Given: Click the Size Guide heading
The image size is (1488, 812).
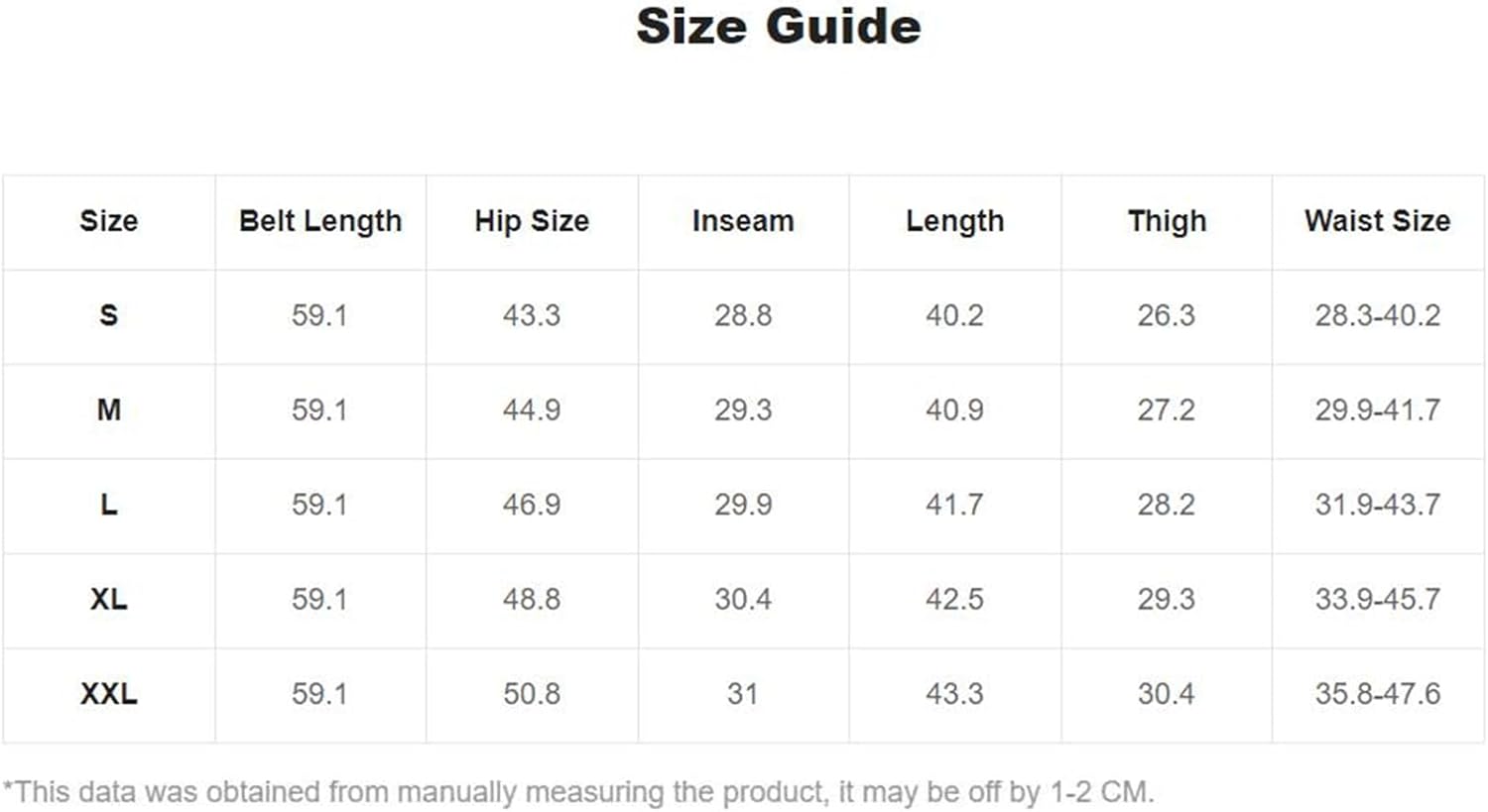Looking at the screenshot, I should pyautogui.click(x=779, y=27).
